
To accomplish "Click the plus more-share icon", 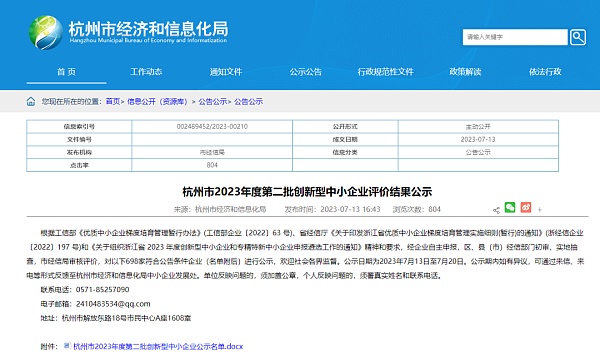I will pos(540,210).
